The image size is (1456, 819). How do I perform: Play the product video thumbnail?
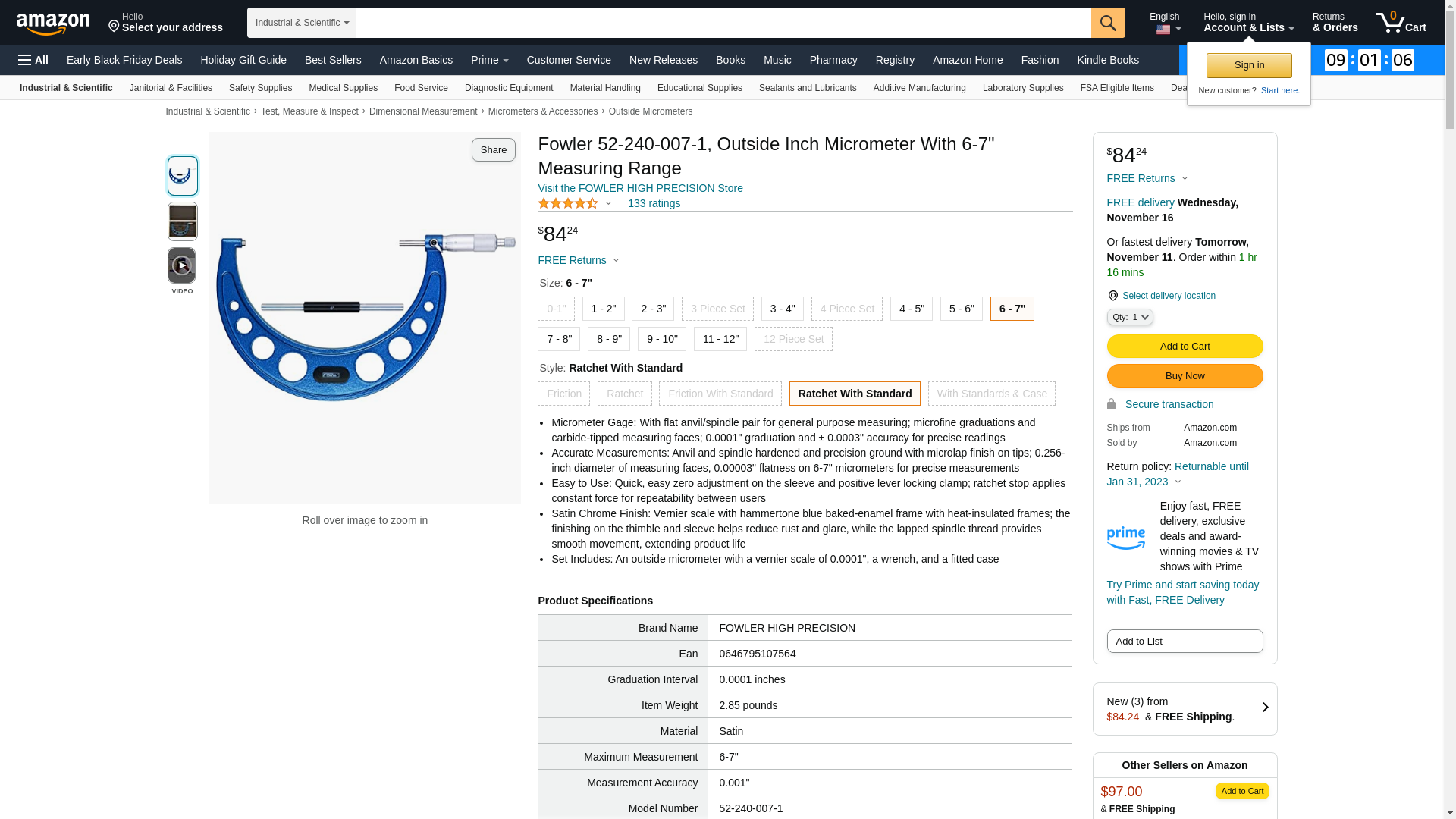point(182,266)
